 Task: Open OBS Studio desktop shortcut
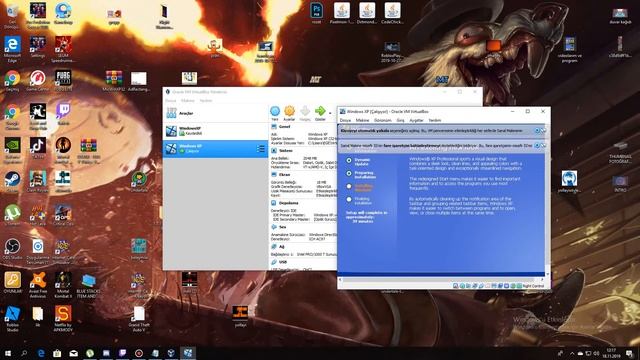pyautogui.click(x=12, y=249)
